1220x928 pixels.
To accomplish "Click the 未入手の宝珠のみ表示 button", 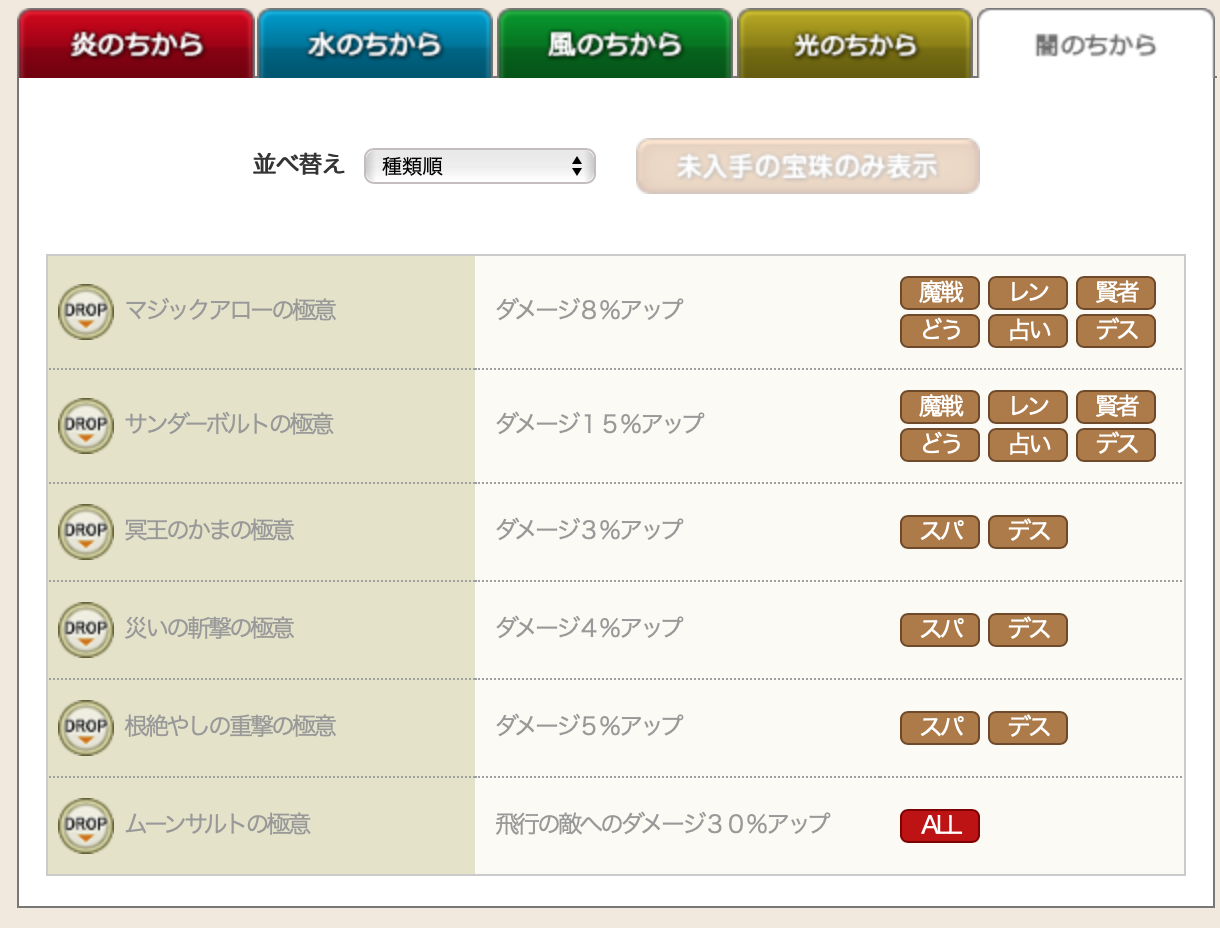I will coord(808,166).
